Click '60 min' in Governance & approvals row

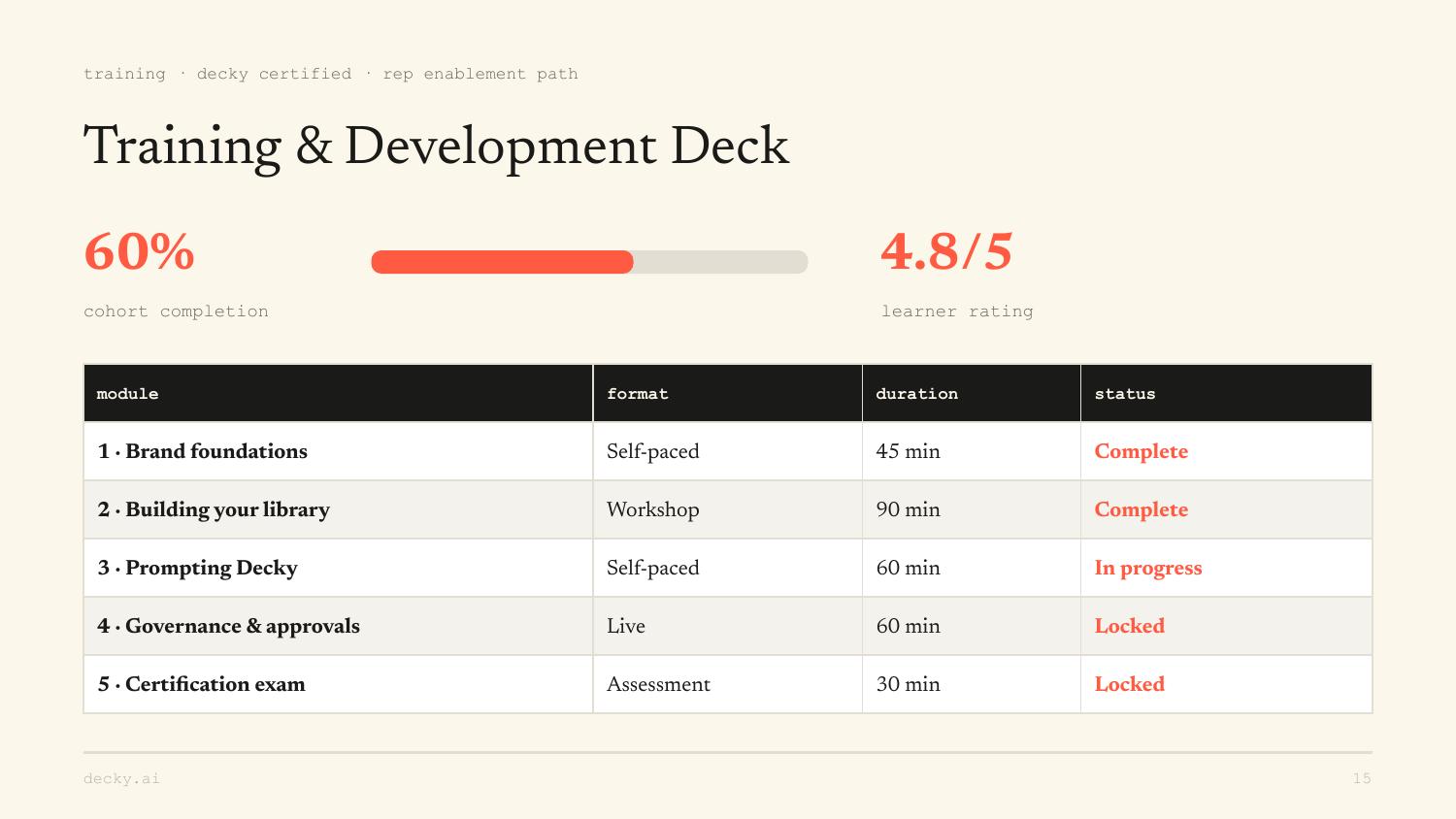click(x=971, y=626)
